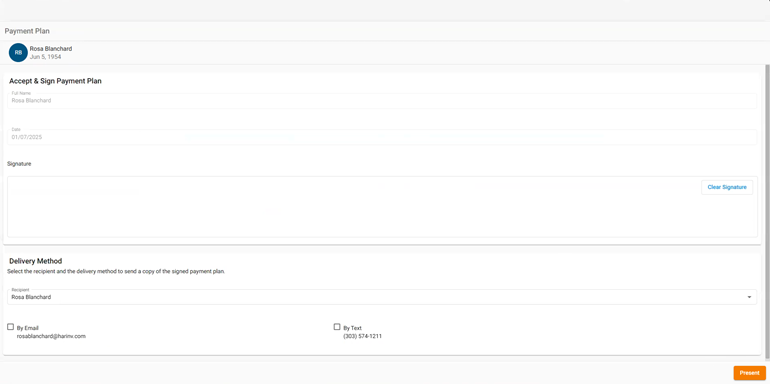Screen dimensions: 770x384
Task: Click the RB patient avatar icon
Action: (18, 53)
